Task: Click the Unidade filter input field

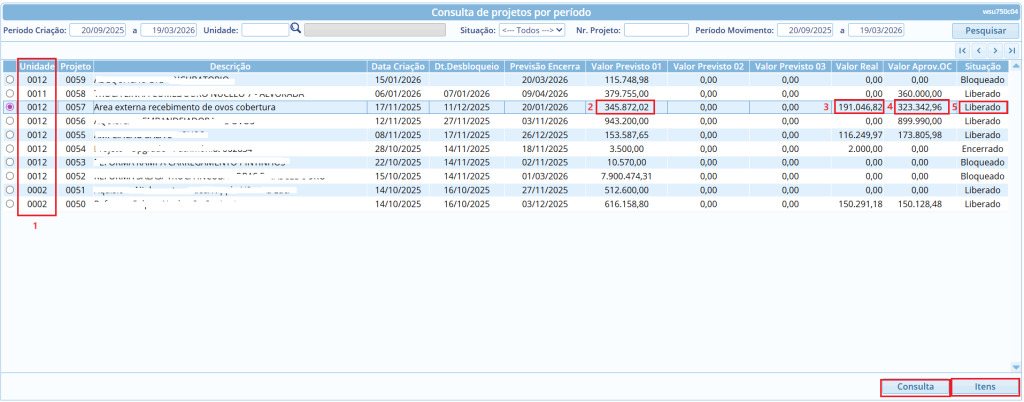Action: pyautogui.click(x=265, y=31)
